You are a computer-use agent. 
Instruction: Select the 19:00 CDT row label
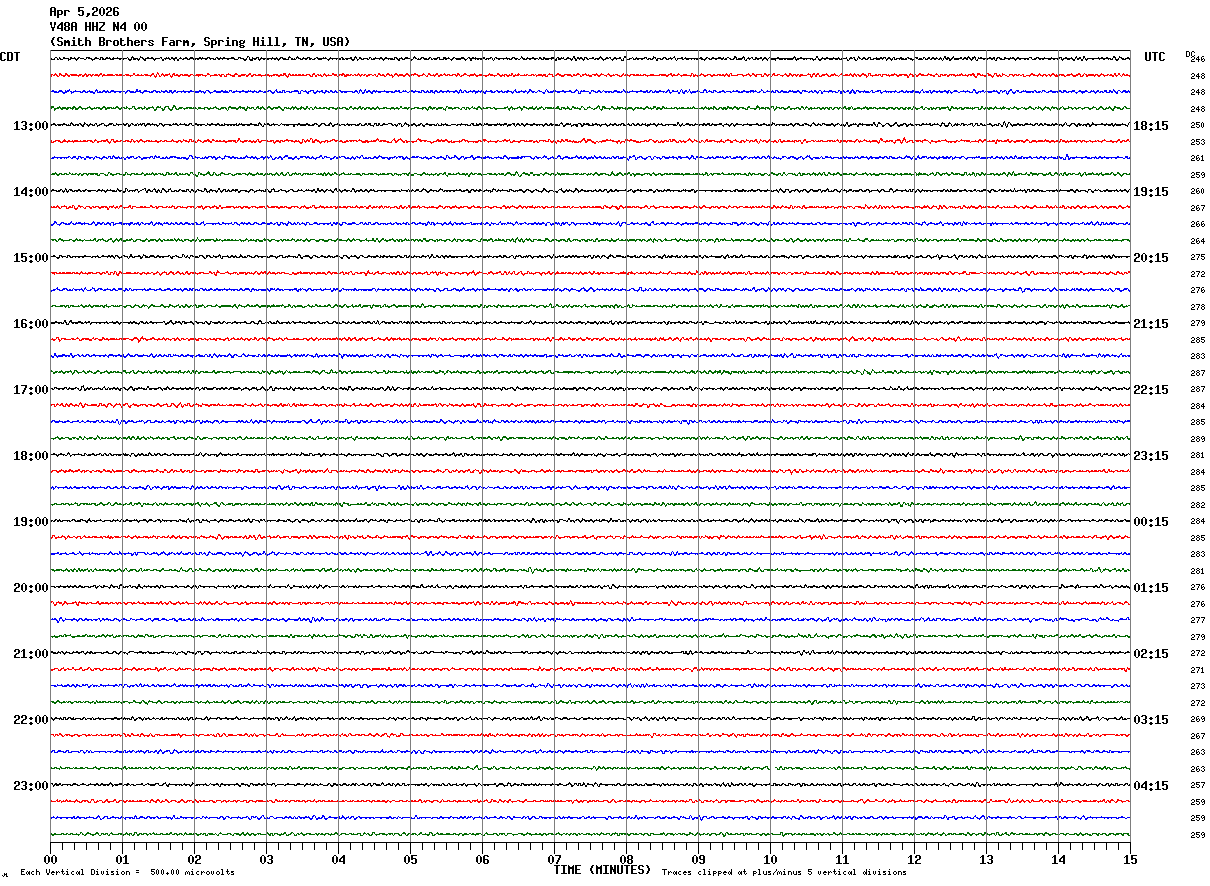point(31,522)
